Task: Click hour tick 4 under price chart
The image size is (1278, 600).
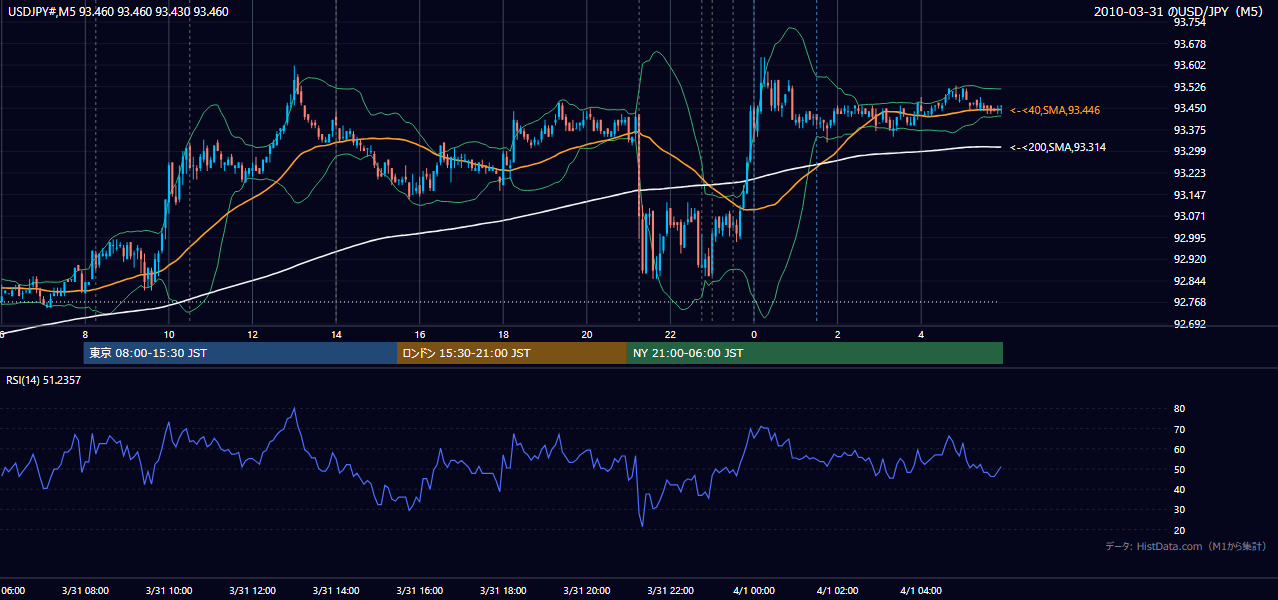Action: (921, 334)
